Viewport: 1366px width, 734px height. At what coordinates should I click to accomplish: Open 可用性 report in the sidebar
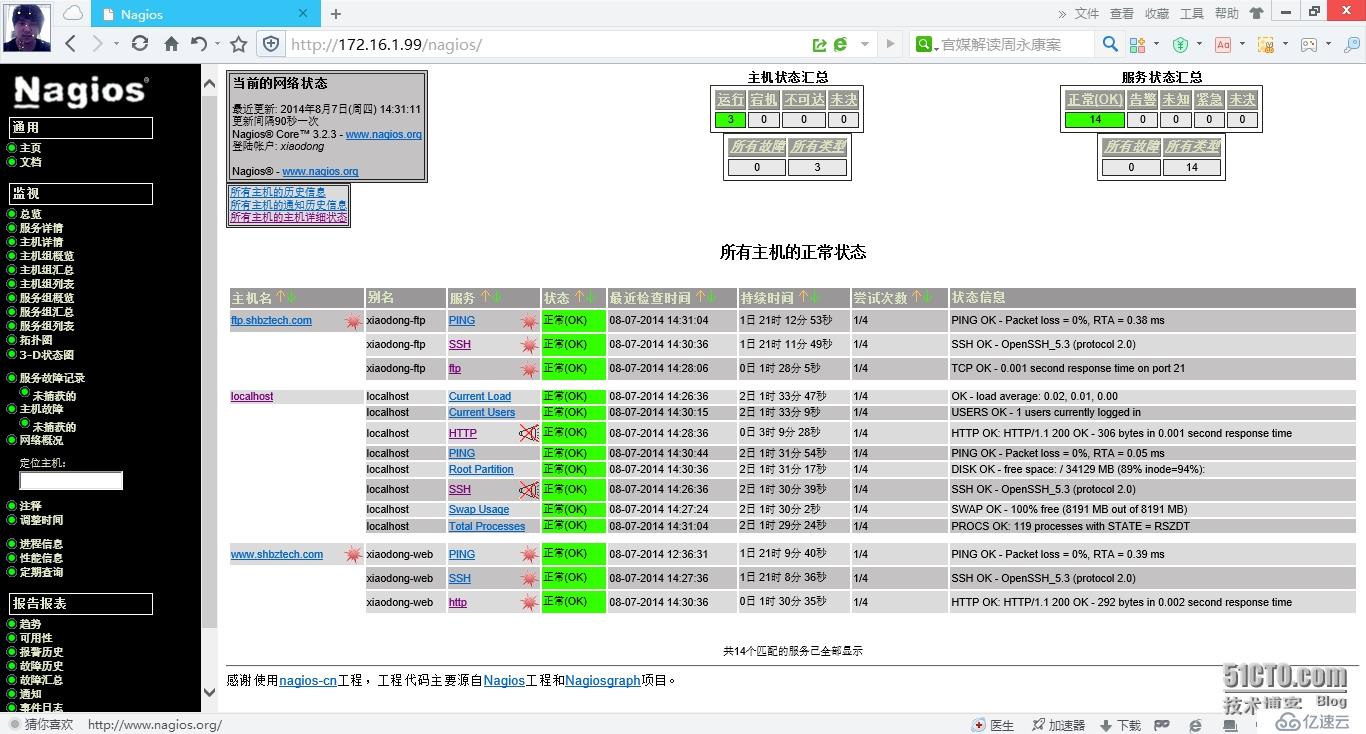(x=36, y=638)
